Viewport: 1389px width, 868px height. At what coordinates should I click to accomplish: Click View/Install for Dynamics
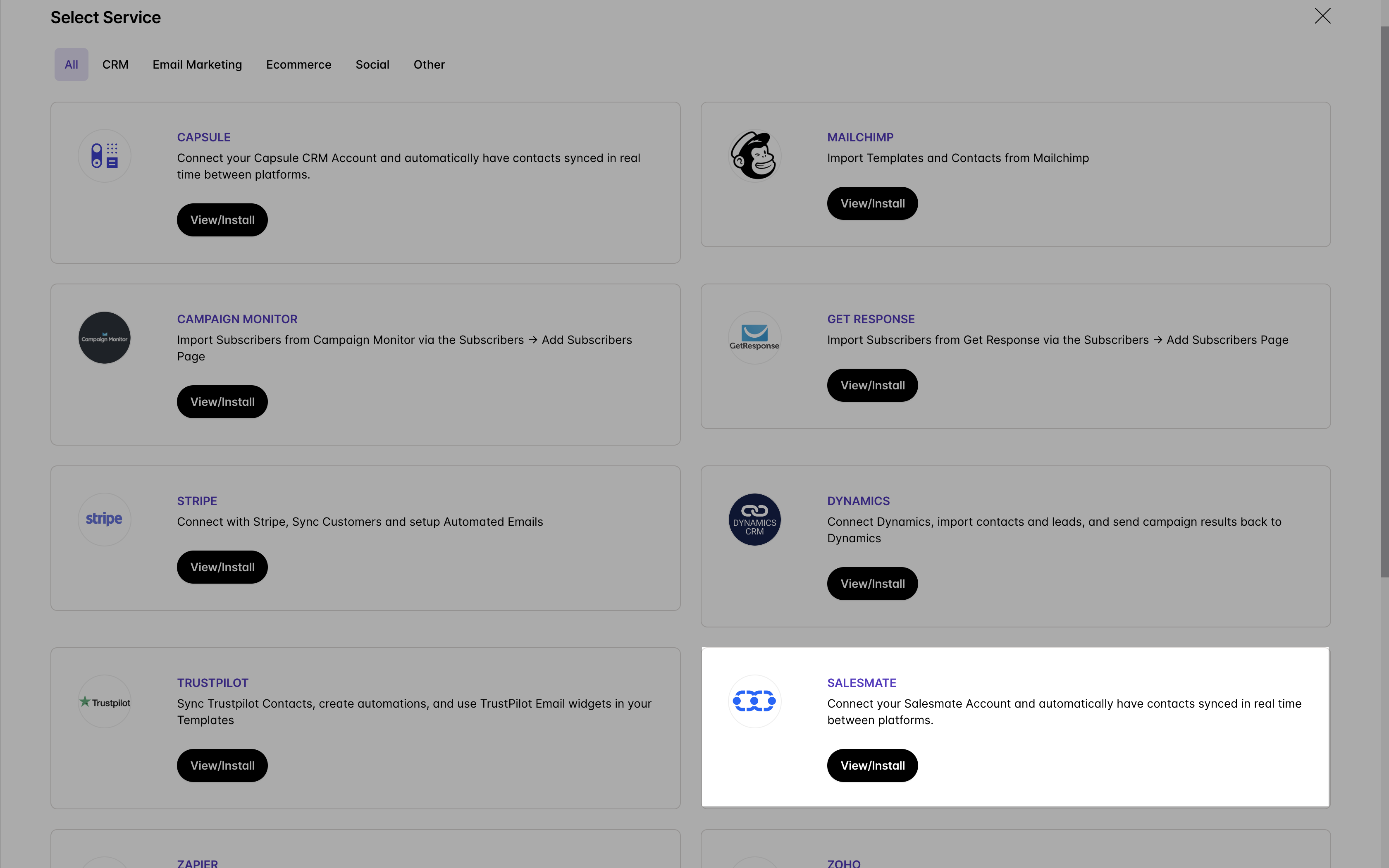click(872, 584)
